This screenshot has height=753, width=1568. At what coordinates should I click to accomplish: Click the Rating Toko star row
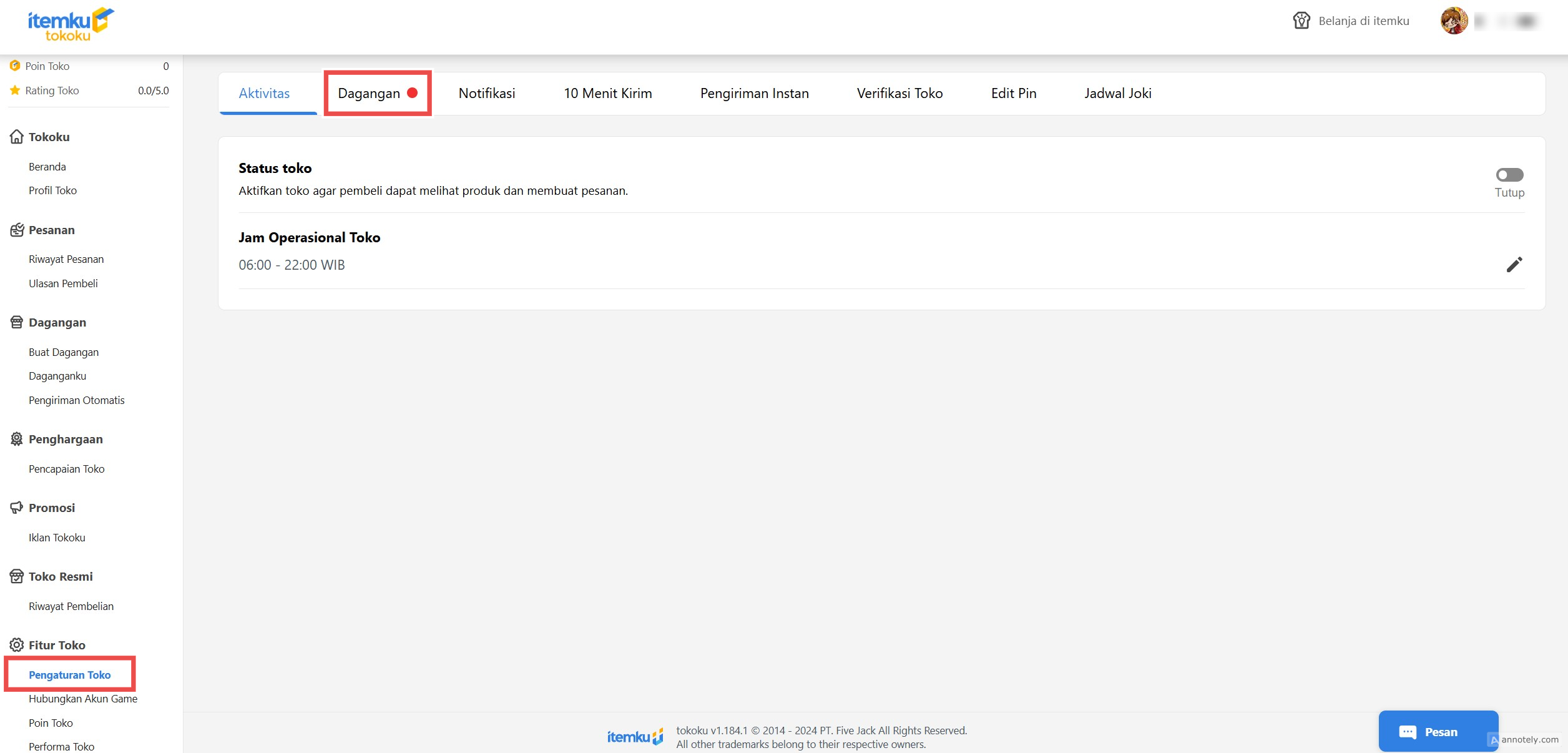[x=89, y=91]
